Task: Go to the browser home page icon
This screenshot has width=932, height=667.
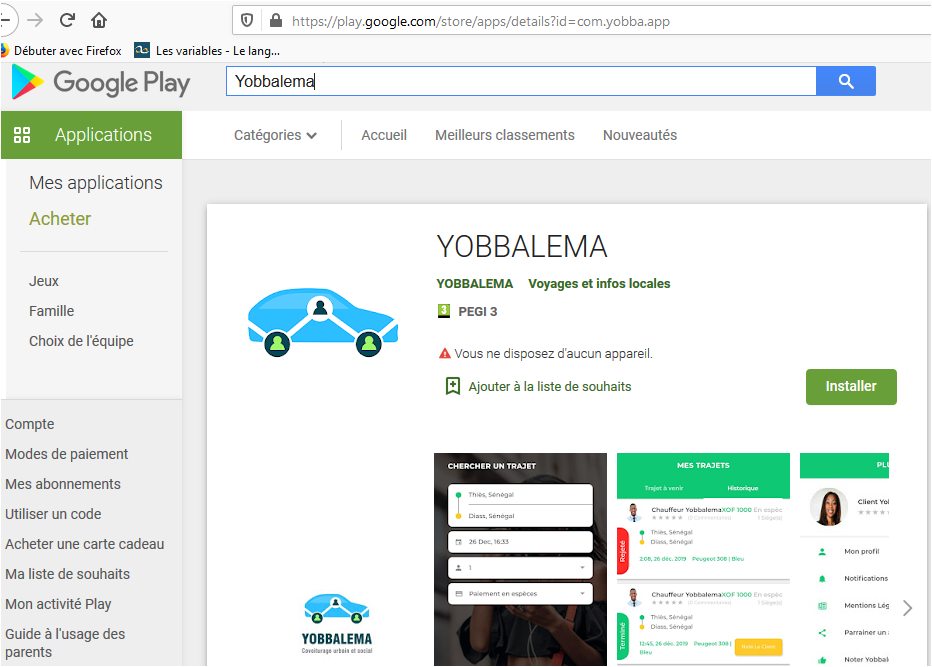Action: (x=99, y=21)
